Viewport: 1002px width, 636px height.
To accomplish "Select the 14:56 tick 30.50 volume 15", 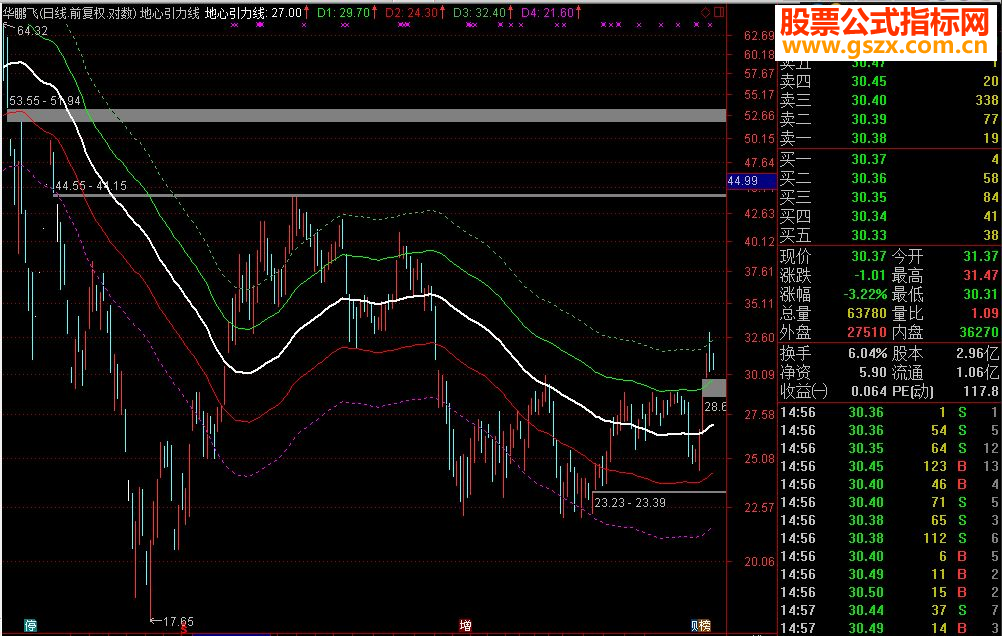I will (x=890, y=593).
